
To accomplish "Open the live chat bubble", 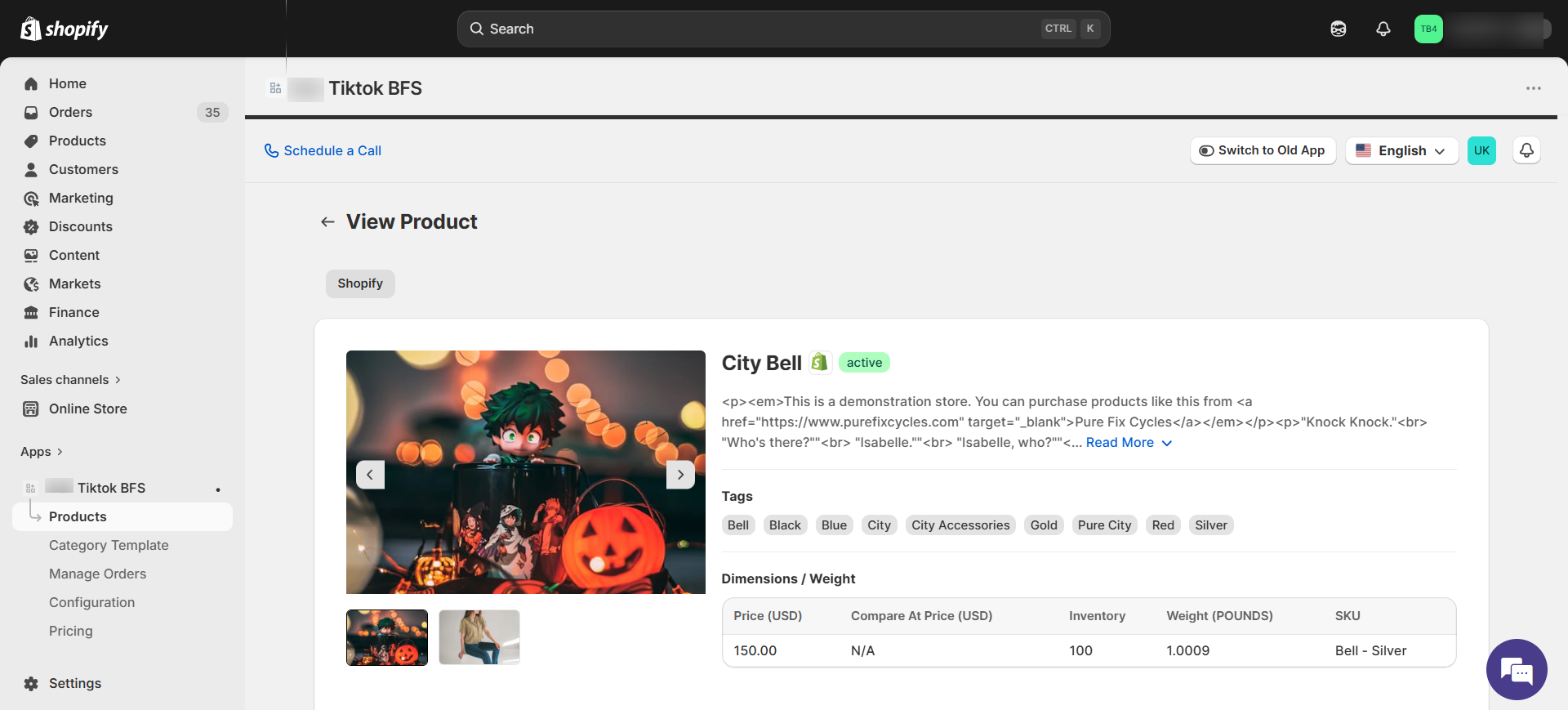I will [x=1517, y=669].
